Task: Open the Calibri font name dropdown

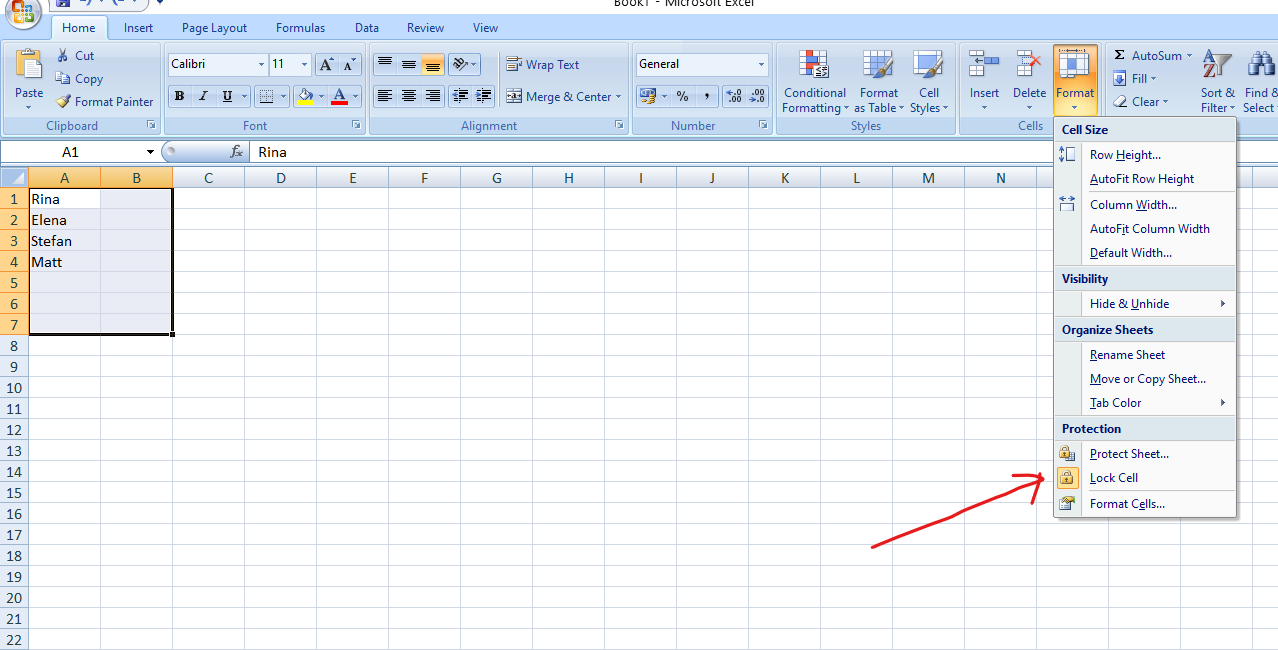Action: coord(261,64)
